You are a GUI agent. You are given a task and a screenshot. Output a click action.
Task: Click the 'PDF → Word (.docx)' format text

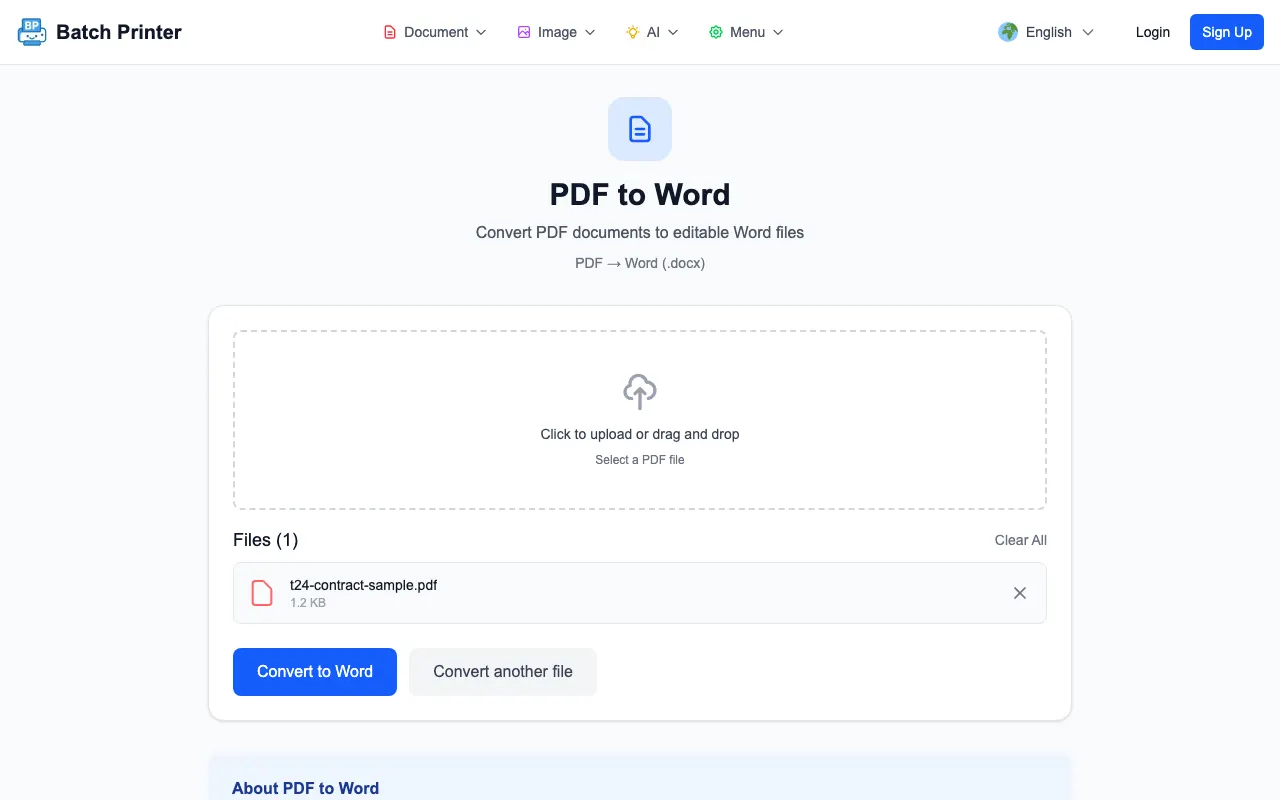click(x=640, y=263)
